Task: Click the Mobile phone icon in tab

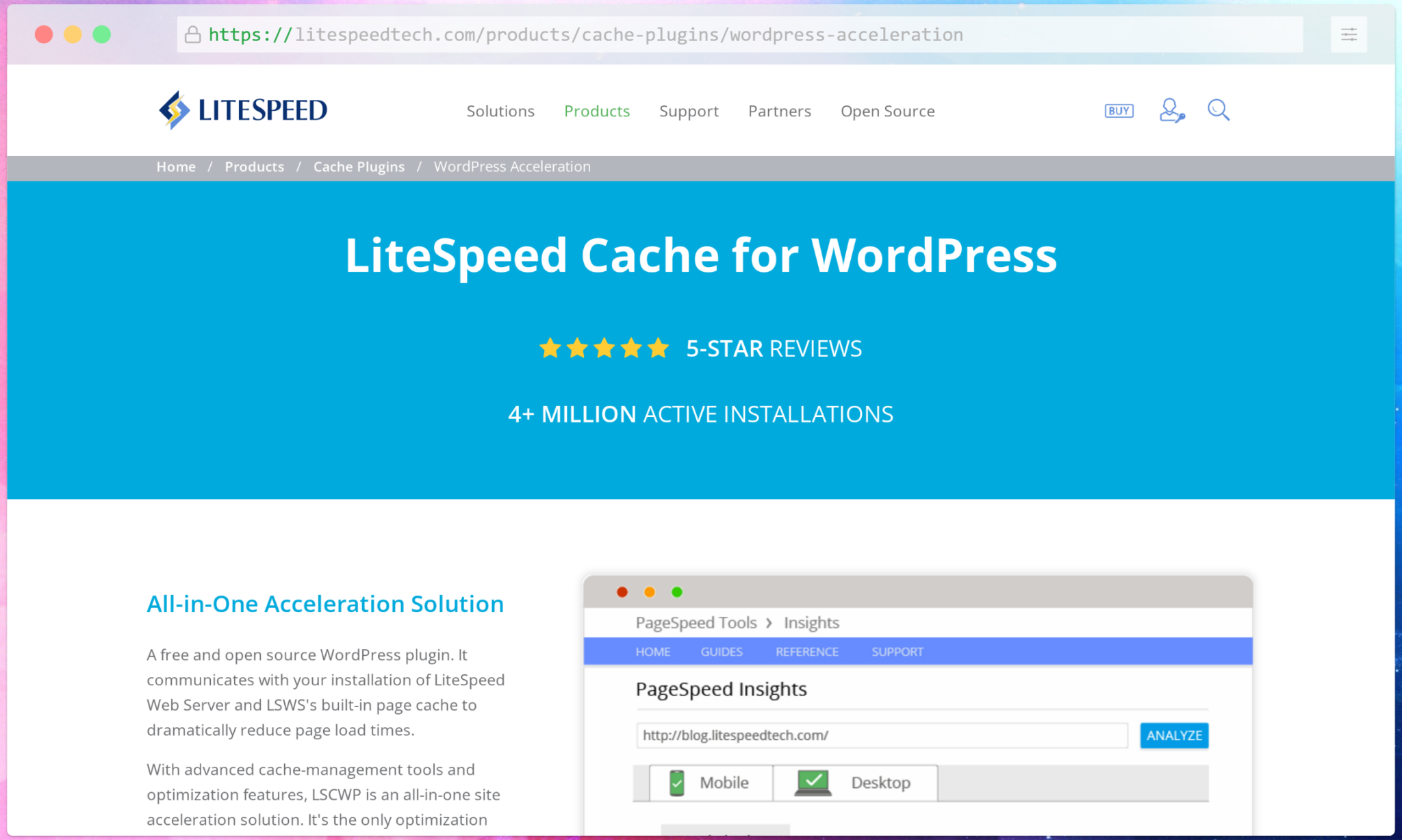Action: point(676,782)
